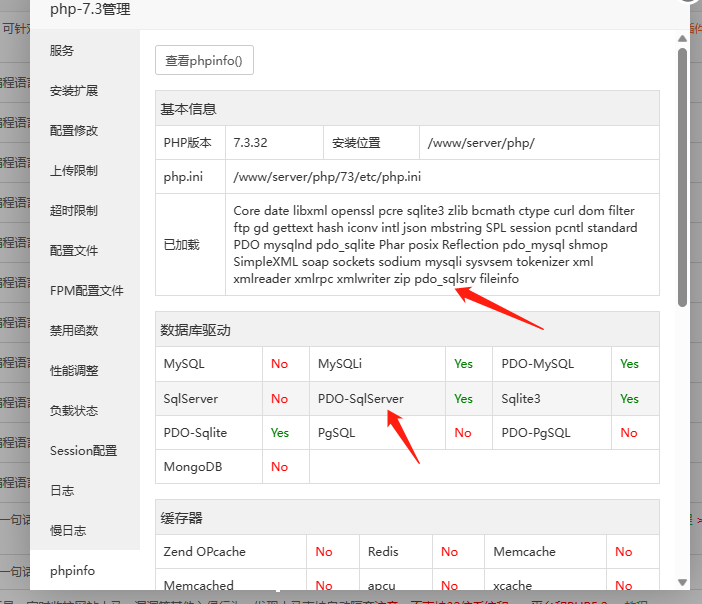Screen dimensions: 702x604
Task: Click the /www/server/php/ install path
Action: pos(481,143)
